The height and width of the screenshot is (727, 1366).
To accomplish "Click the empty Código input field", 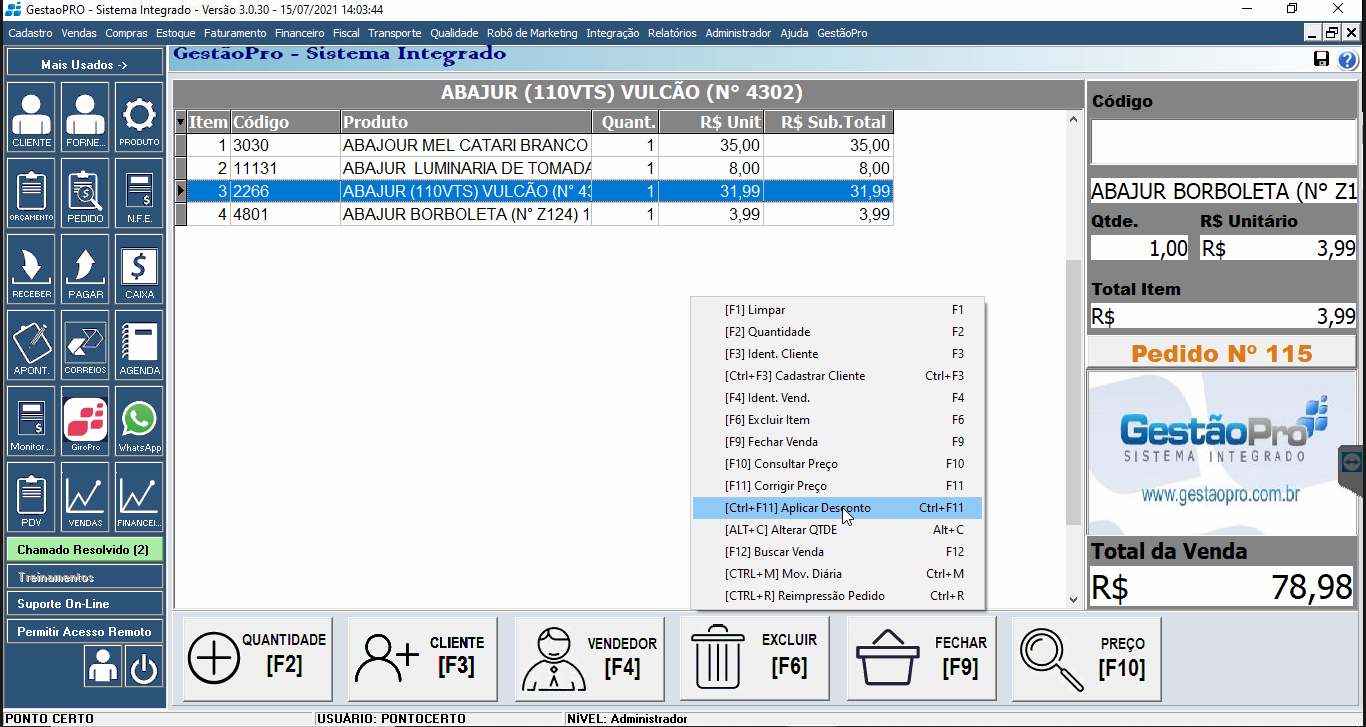I will coord(1222,142).
